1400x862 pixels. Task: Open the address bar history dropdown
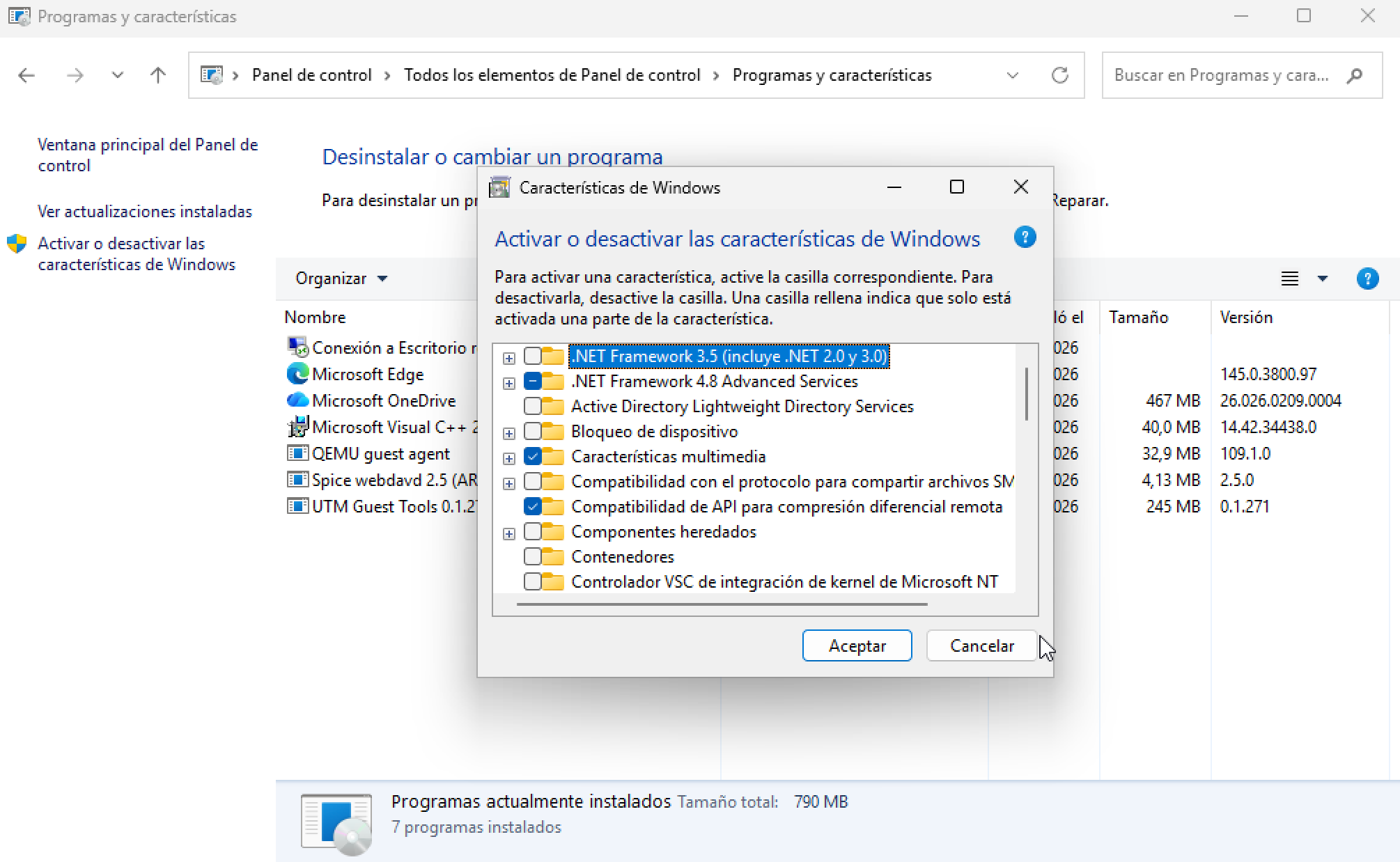1013,75
